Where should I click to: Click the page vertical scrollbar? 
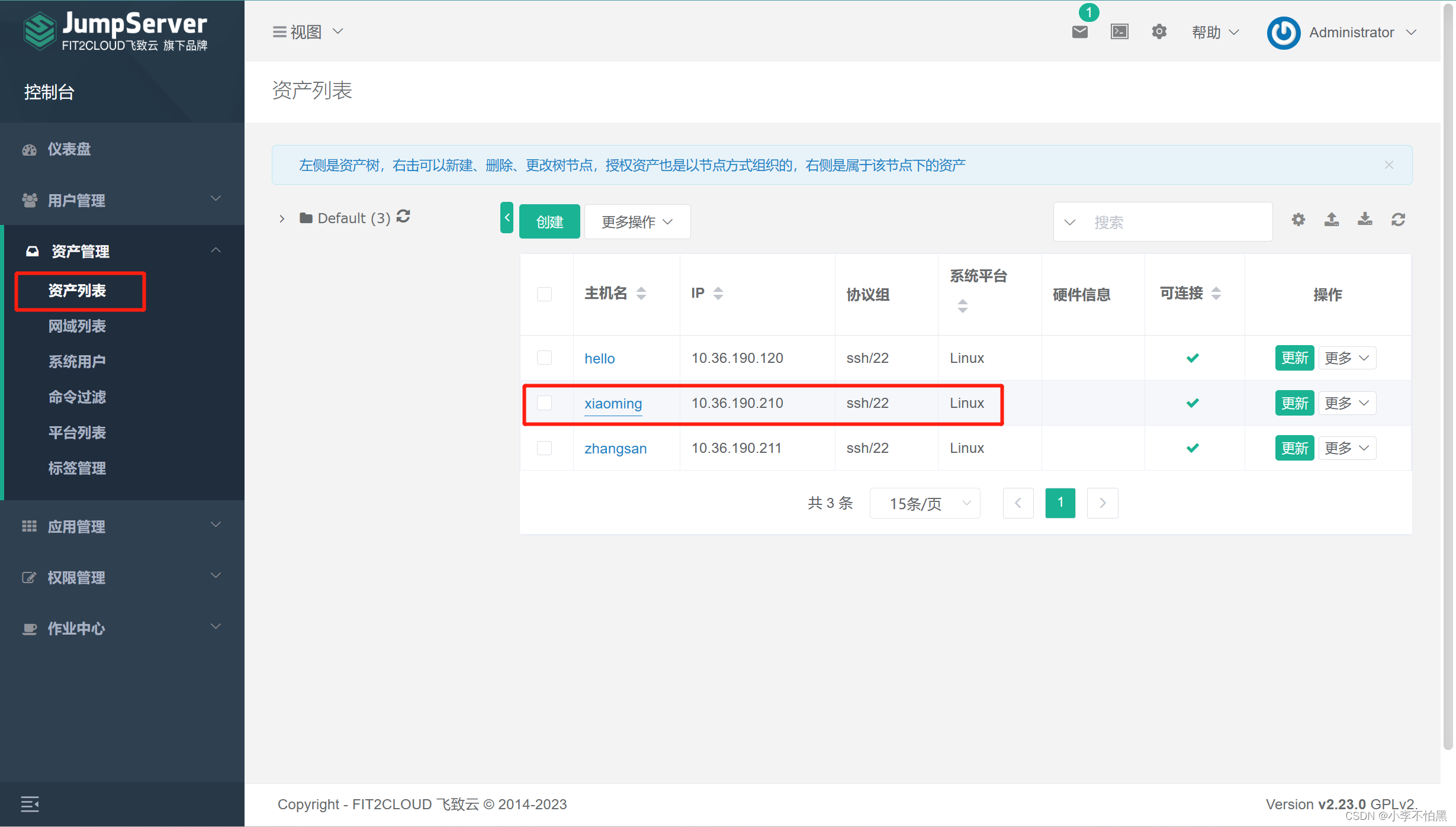(x=1448, y=376)
